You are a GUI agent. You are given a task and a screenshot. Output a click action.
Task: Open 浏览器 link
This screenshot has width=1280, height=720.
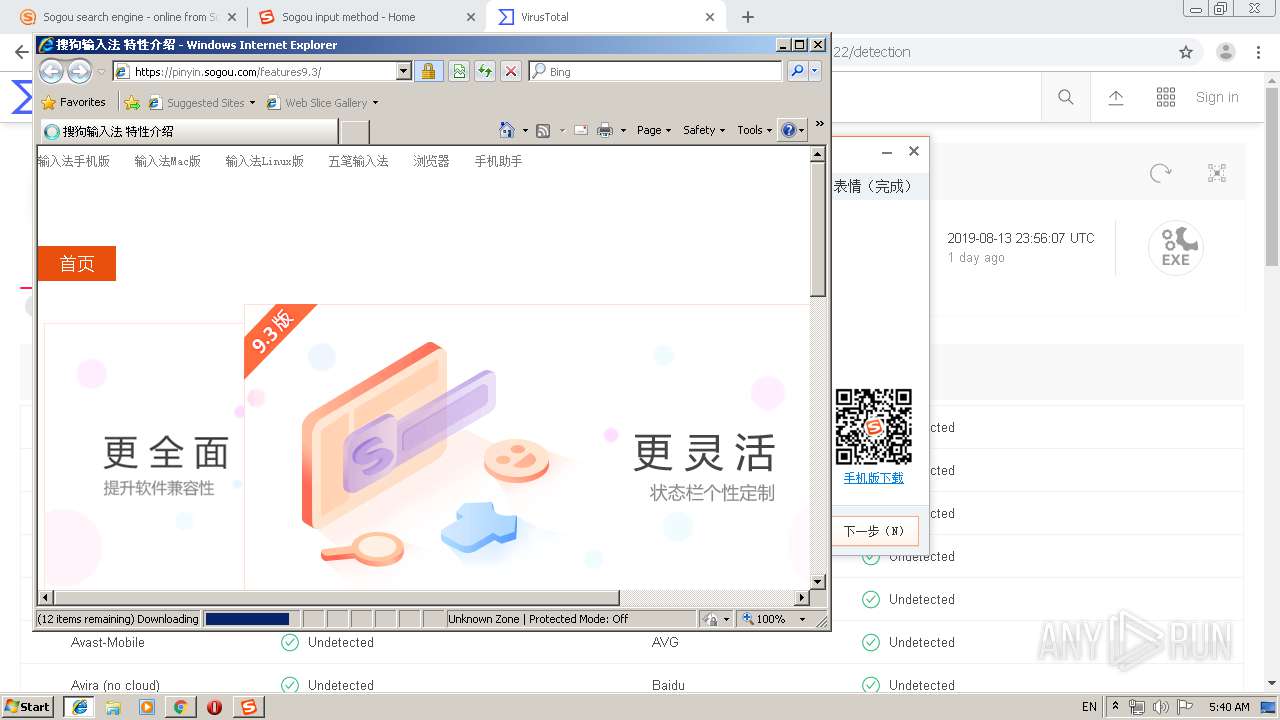(431, 161)
